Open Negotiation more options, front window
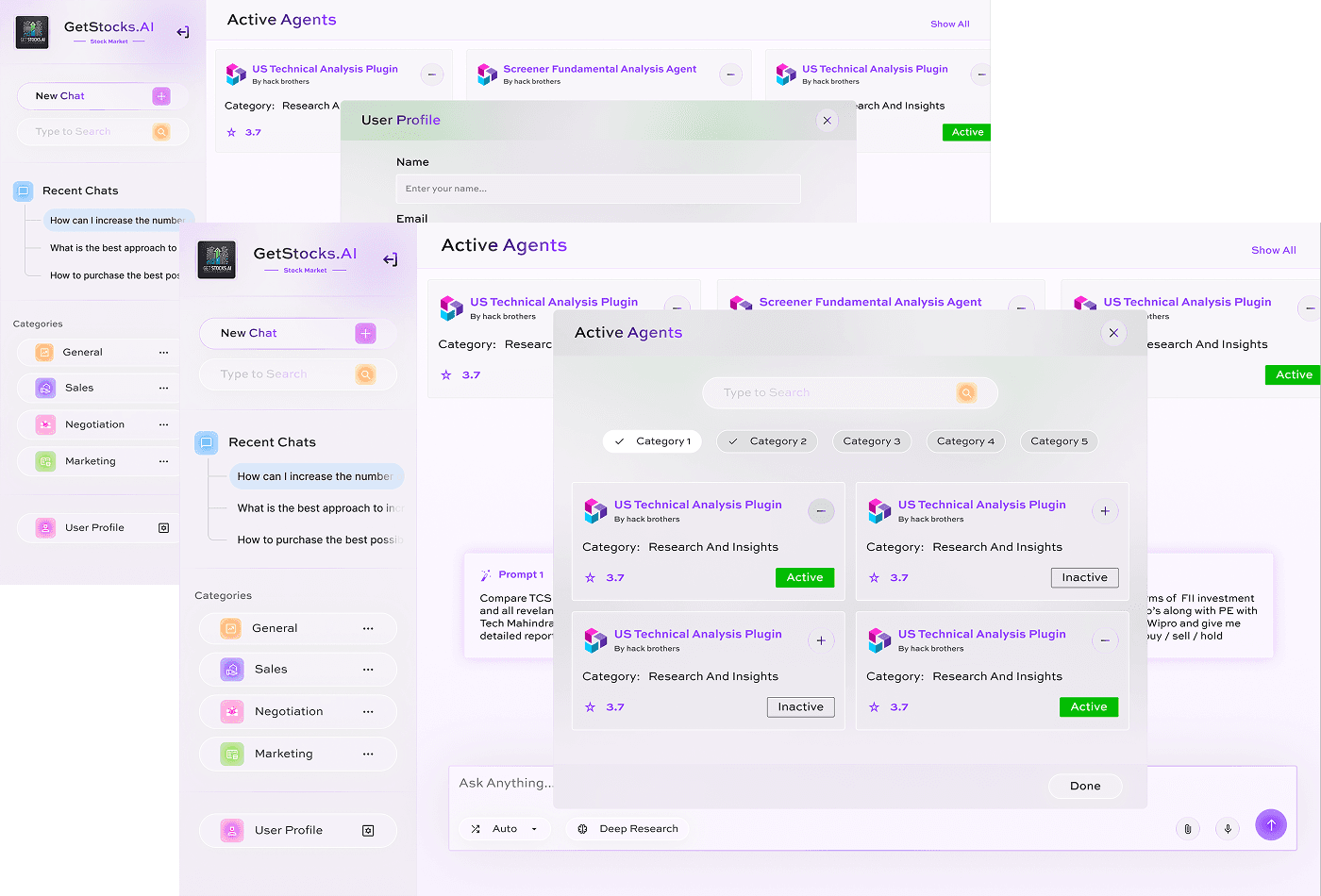 368,711
